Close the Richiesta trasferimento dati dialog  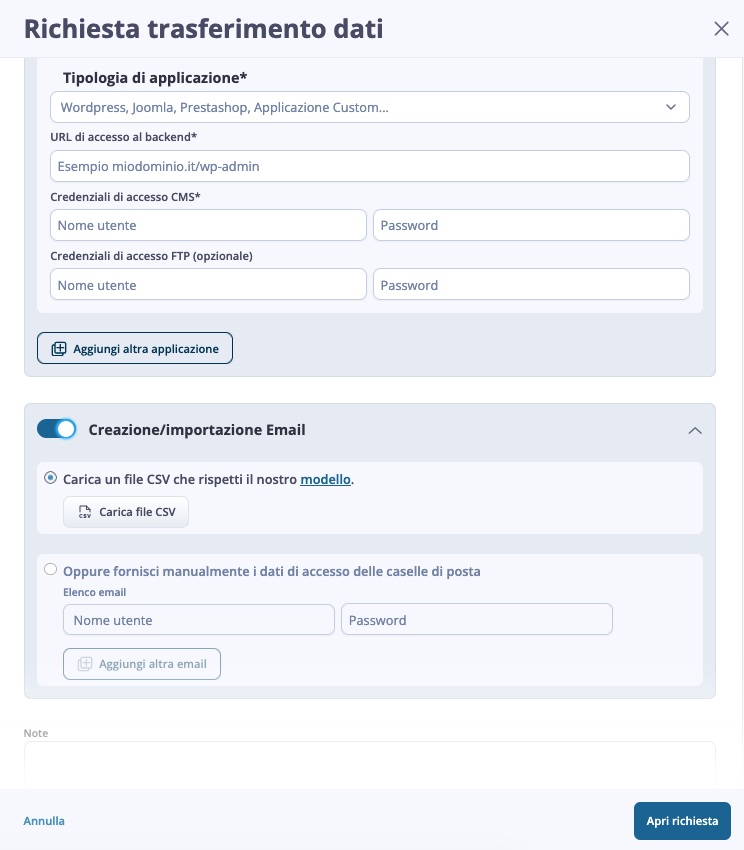click(x=721, y=29)
